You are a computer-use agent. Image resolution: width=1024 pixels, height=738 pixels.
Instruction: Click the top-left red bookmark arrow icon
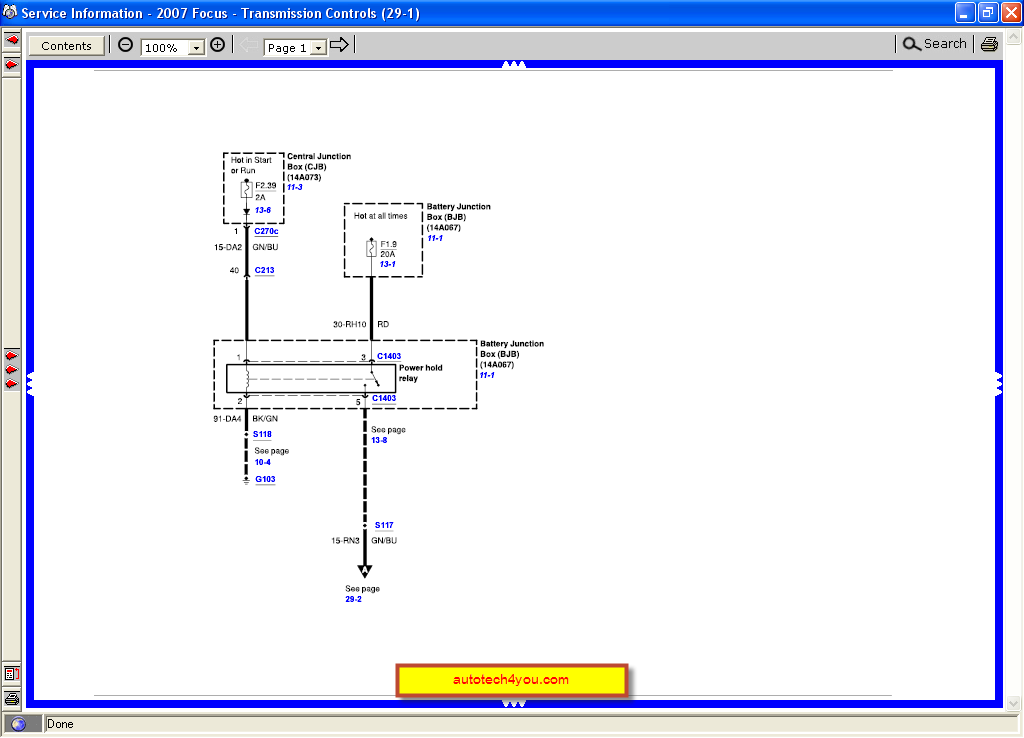tap(11, 39)
